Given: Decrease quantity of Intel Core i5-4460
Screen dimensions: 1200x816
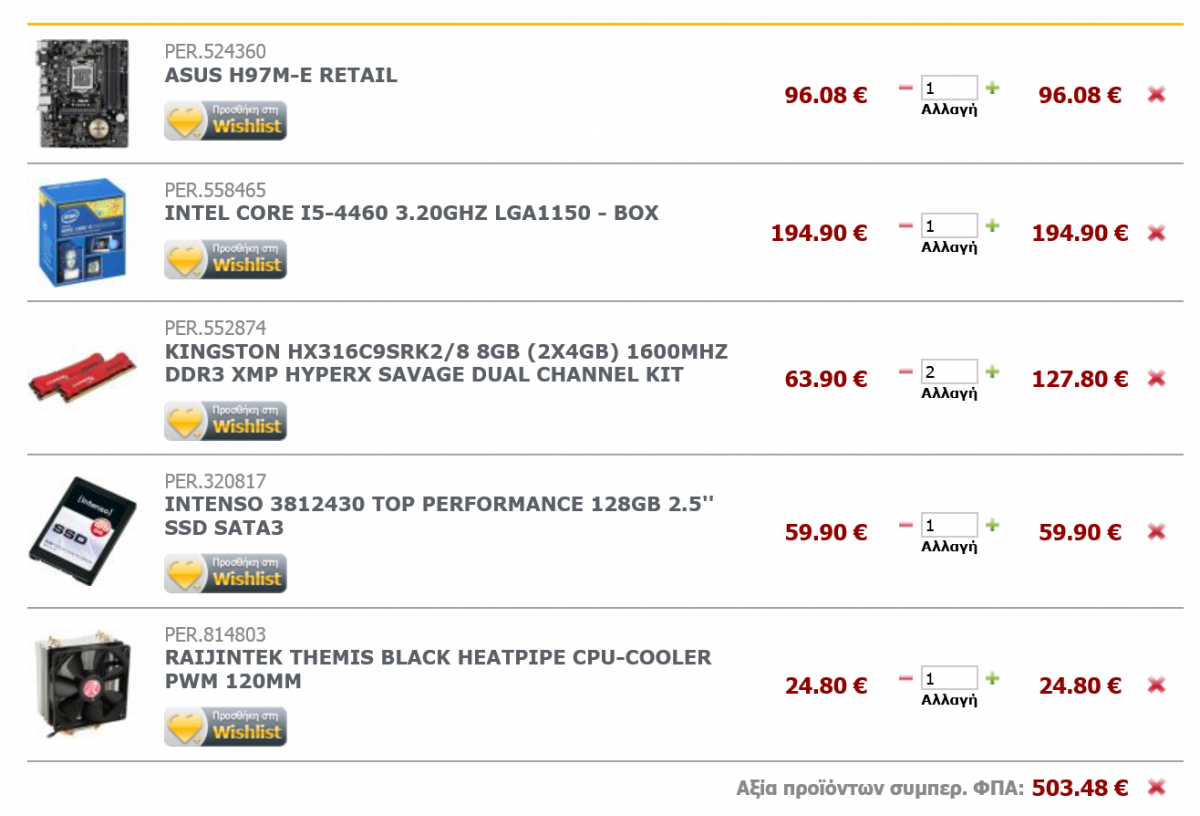Looking at the screenshot, I should (x=906, y=226).
